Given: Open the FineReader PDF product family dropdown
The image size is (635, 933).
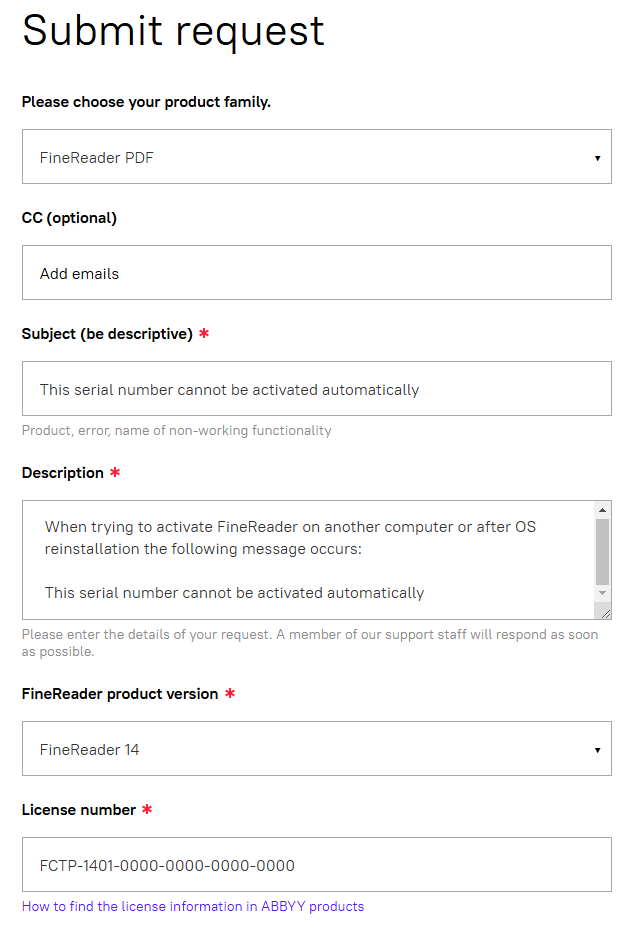Looking at the screenshot, I should (x=317, y=156).
